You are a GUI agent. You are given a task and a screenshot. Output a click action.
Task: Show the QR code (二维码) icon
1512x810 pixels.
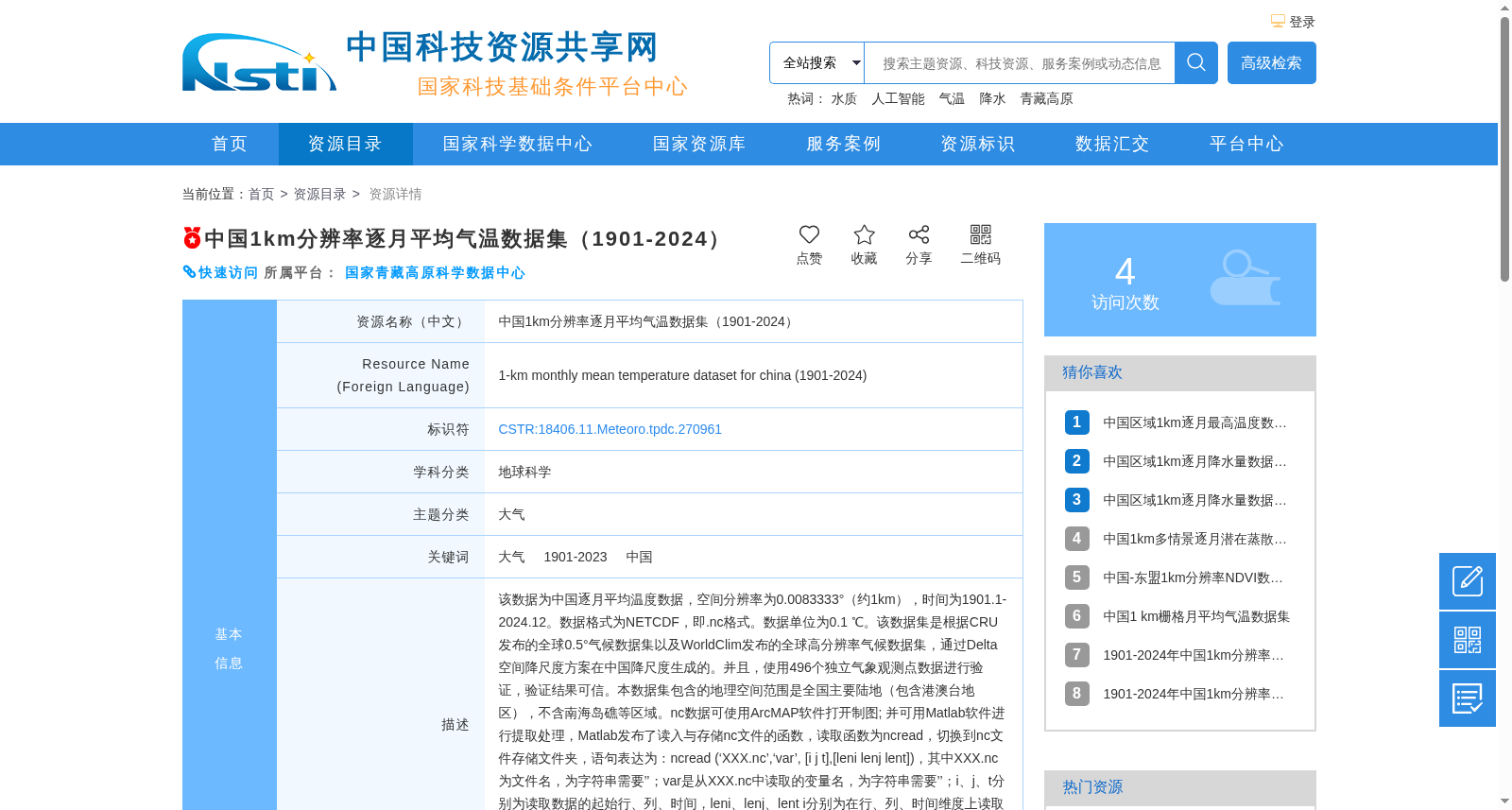point(981,234)
